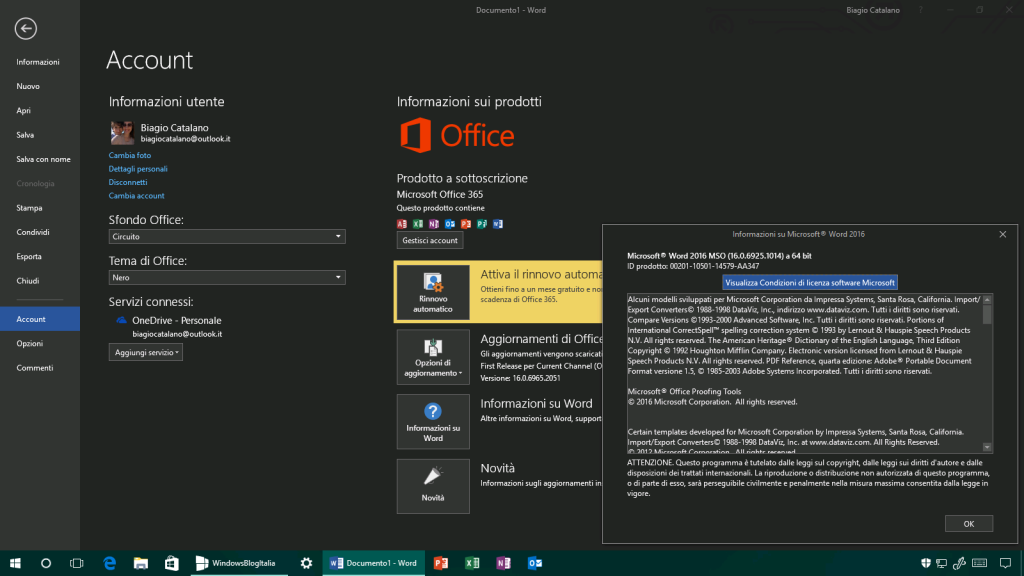The height and width of the screenshot is (576, 1024).
Task: Click the Windows Defender shield tray icon
Action: pyautogui.click(x=925, y=563)
